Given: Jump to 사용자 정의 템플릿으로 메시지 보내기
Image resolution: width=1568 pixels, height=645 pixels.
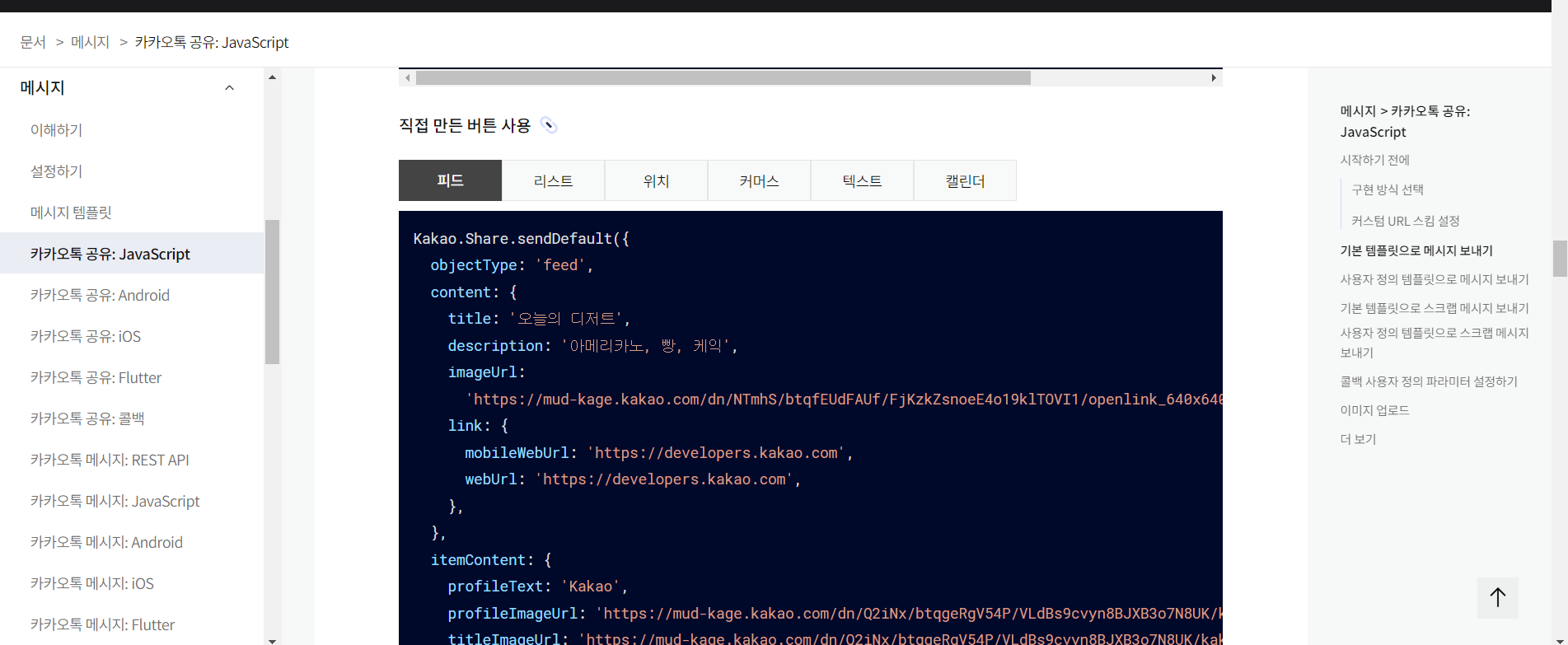Looking at the screenshot, I should (1435, 279).
